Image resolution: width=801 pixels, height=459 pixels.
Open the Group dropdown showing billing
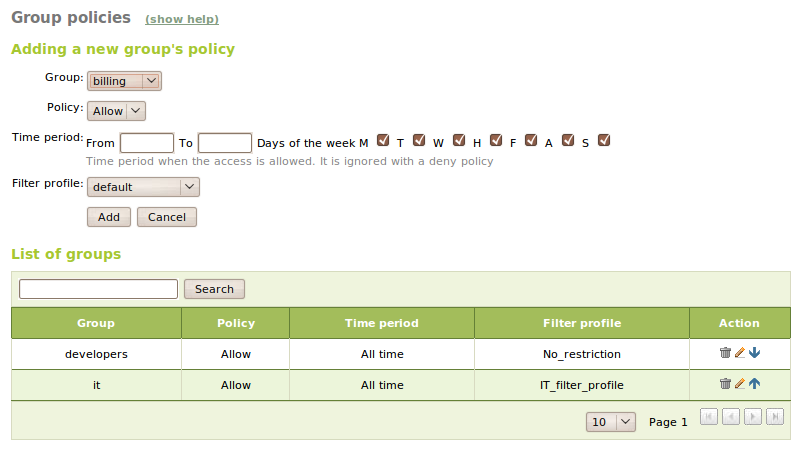point(125,81)
